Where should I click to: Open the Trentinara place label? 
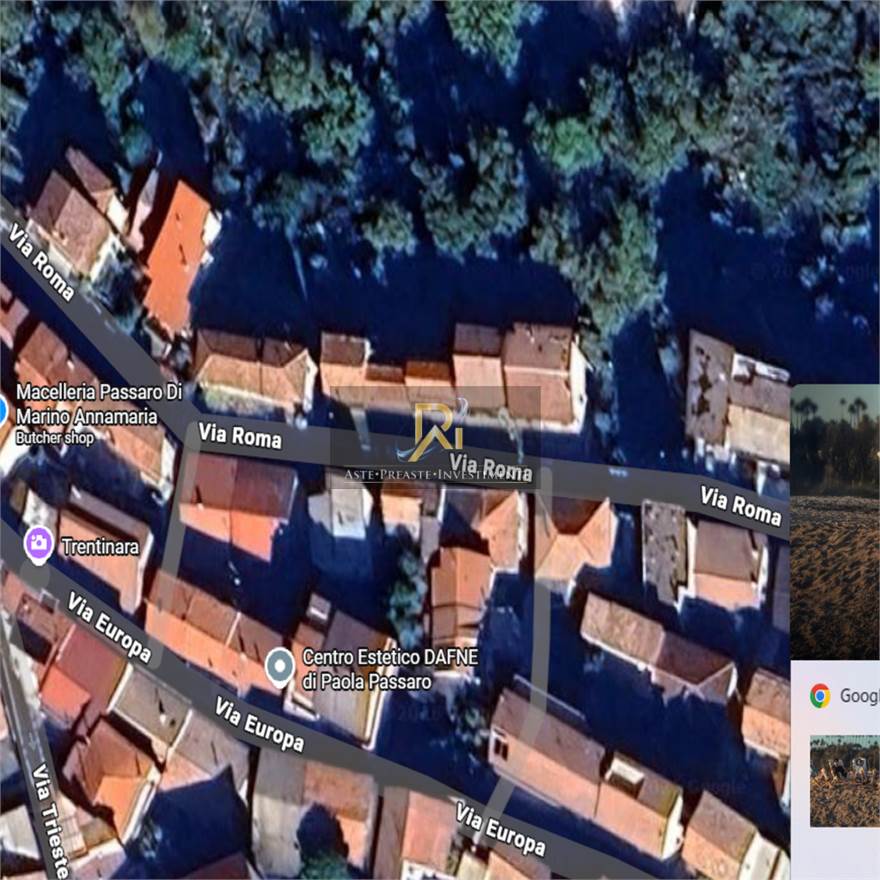[100, 547]
